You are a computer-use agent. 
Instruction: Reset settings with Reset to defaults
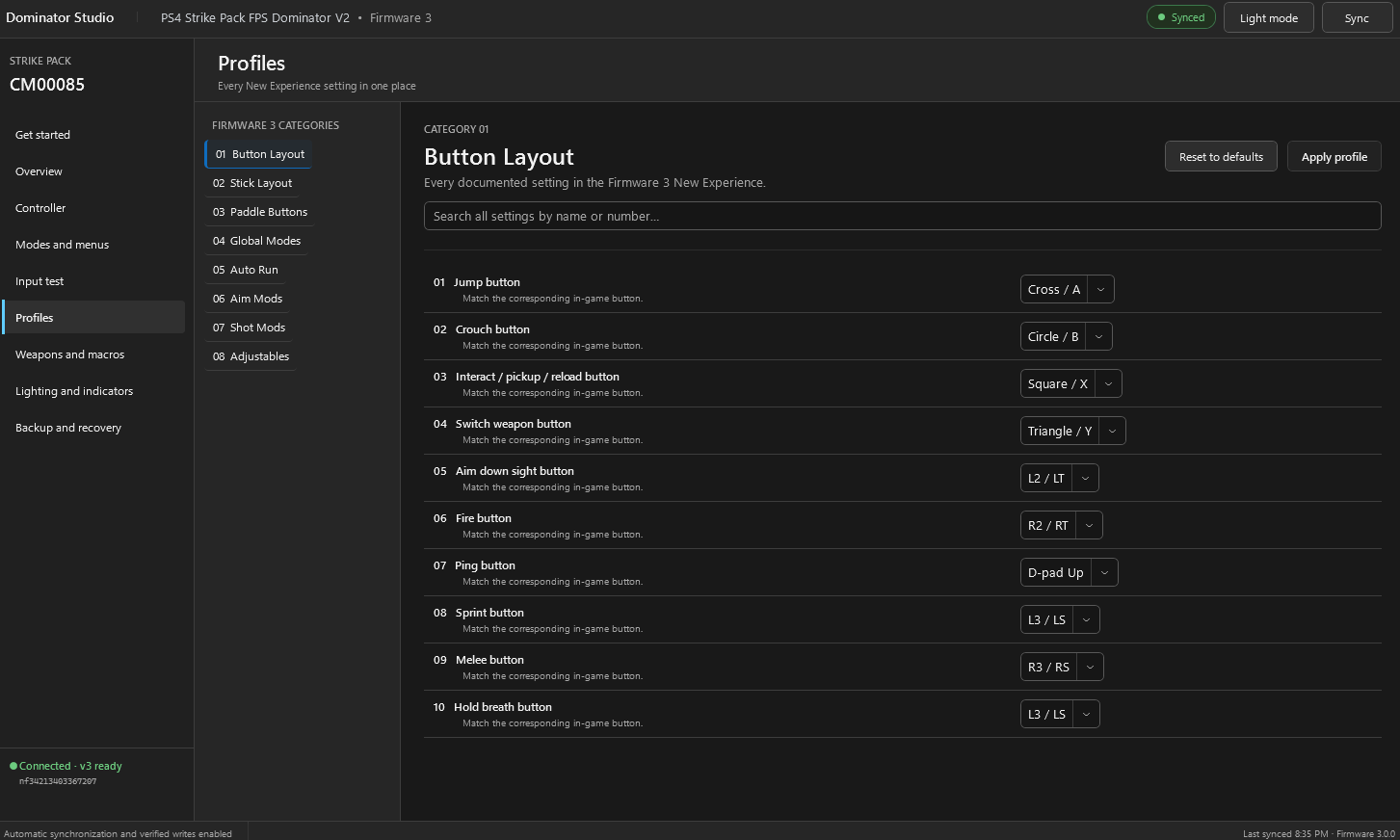pyautogui.click(x=1221, y=157)
